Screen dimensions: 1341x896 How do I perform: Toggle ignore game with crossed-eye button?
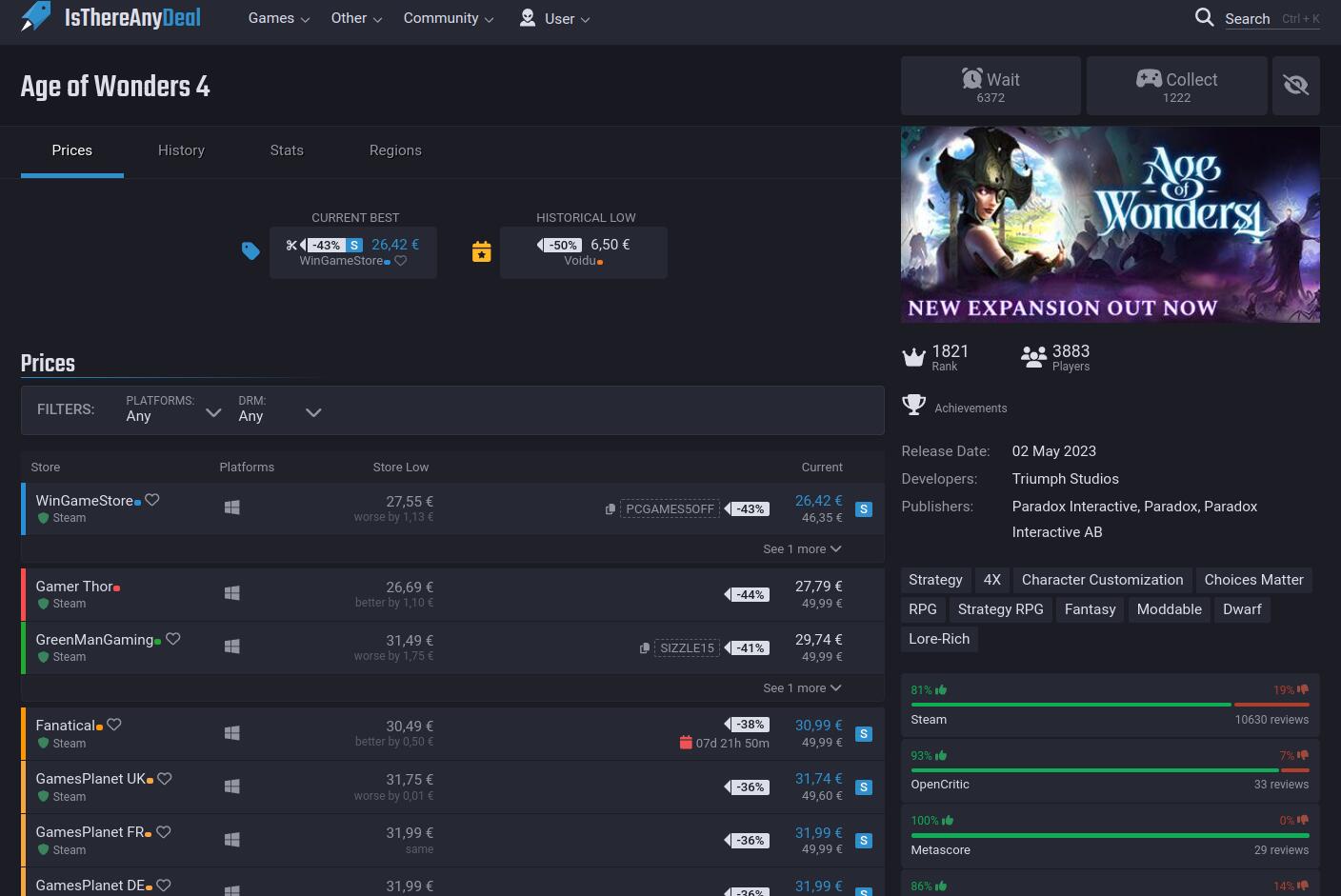1295,86
